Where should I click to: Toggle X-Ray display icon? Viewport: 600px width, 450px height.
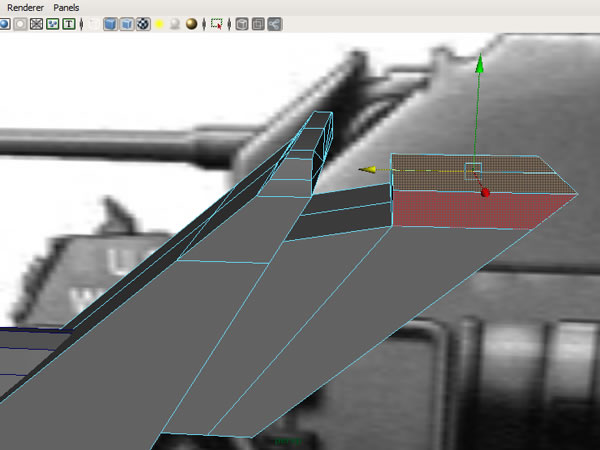tap(241, 24)
